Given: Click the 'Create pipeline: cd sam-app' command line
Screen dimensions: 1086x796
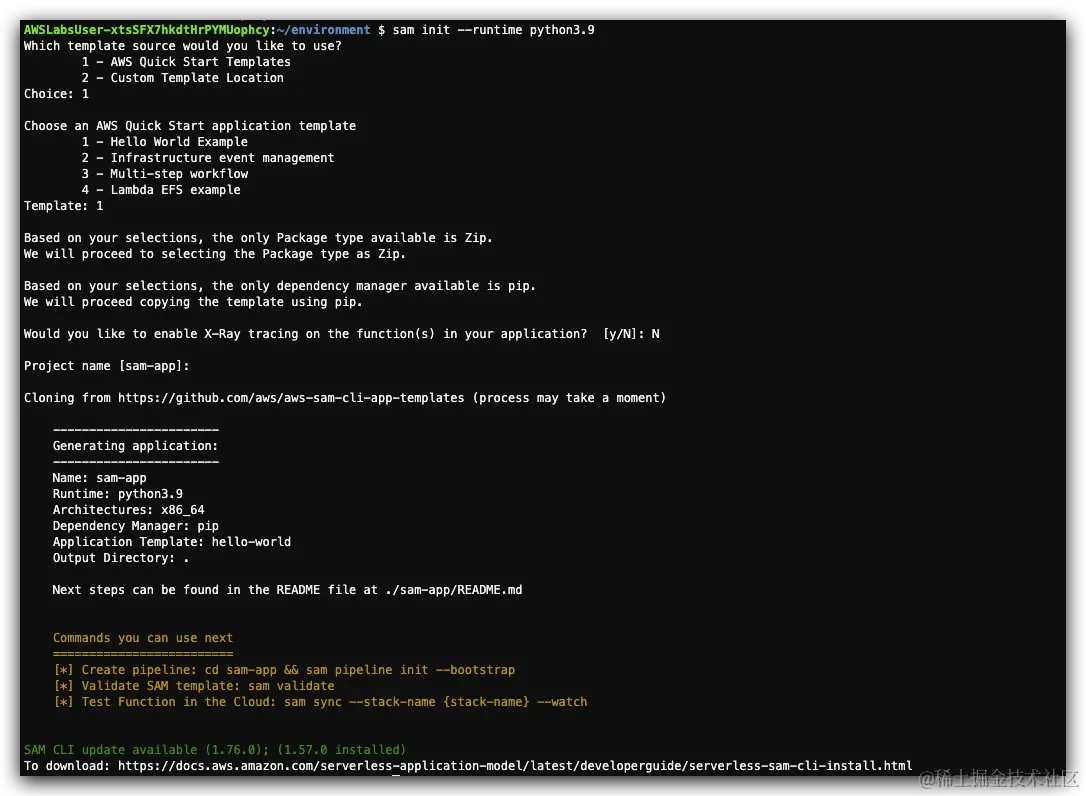Looking at the screenshot, I should pos(284,669).
